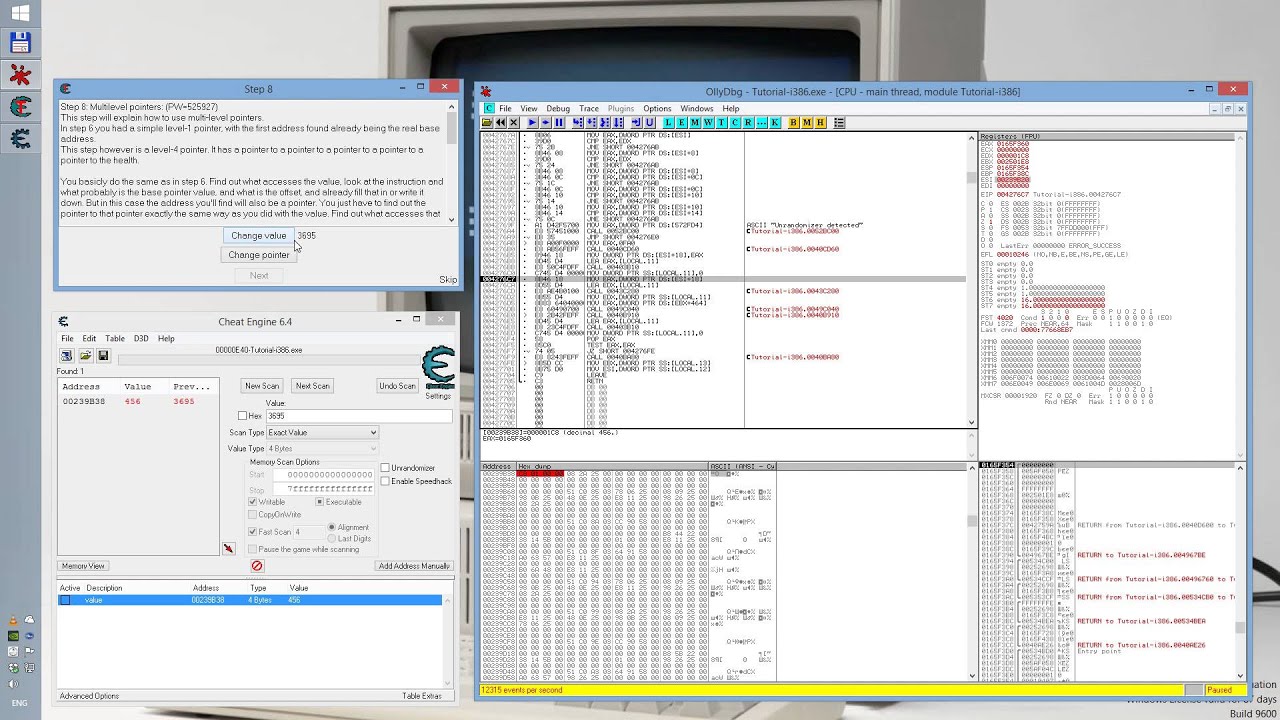Open Cheat Engine D3D menu
The image size is (1280, 720).
[x=141, y=339]
